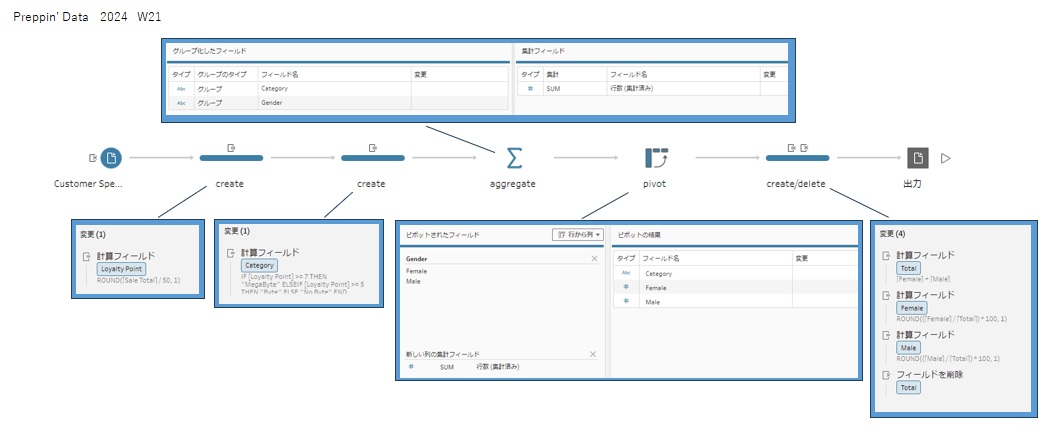
Task: Click the ピボットされたフィールド panel header
Action: pos(442,235)
